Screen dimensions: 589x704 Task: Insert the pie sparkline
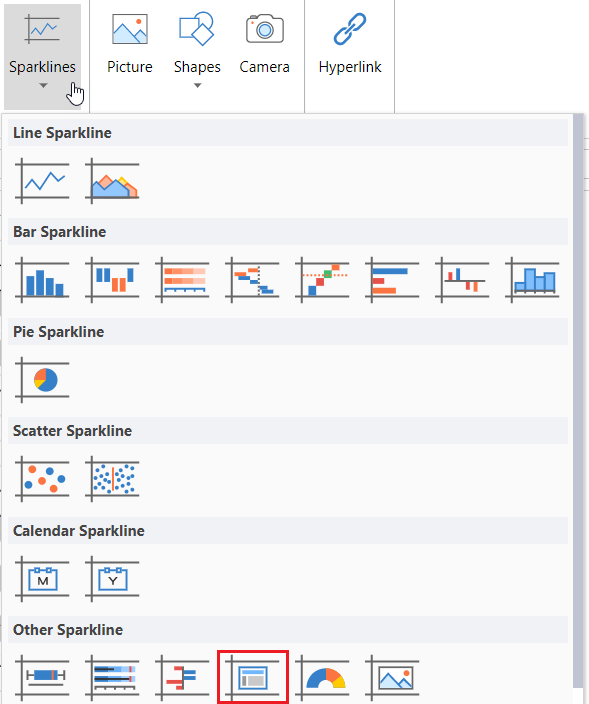coord(42,380)
